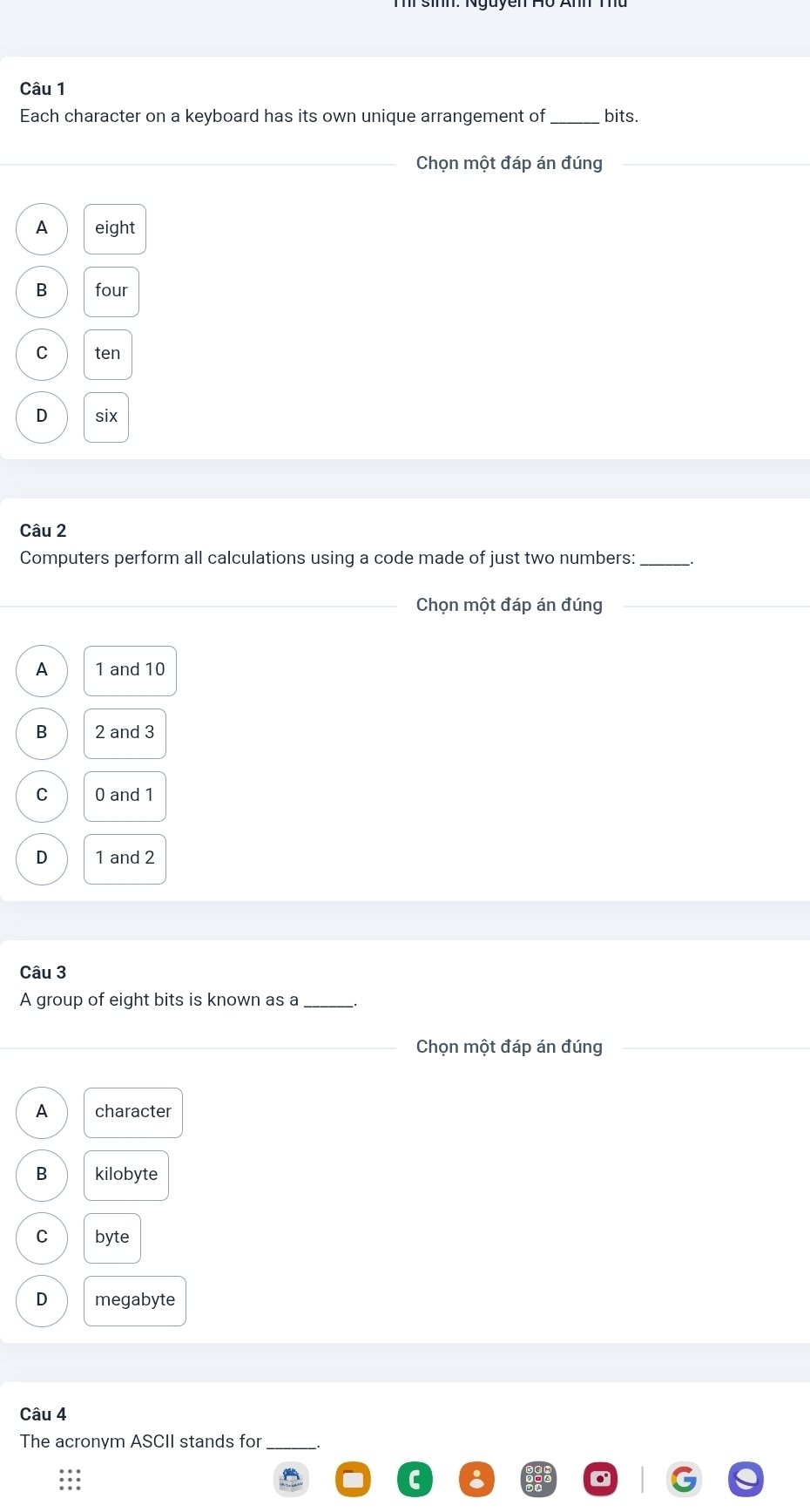Select radio option C for Câu 3
The height and width of the screenshot is (1512, 810).
click(x=42, y=1237)
